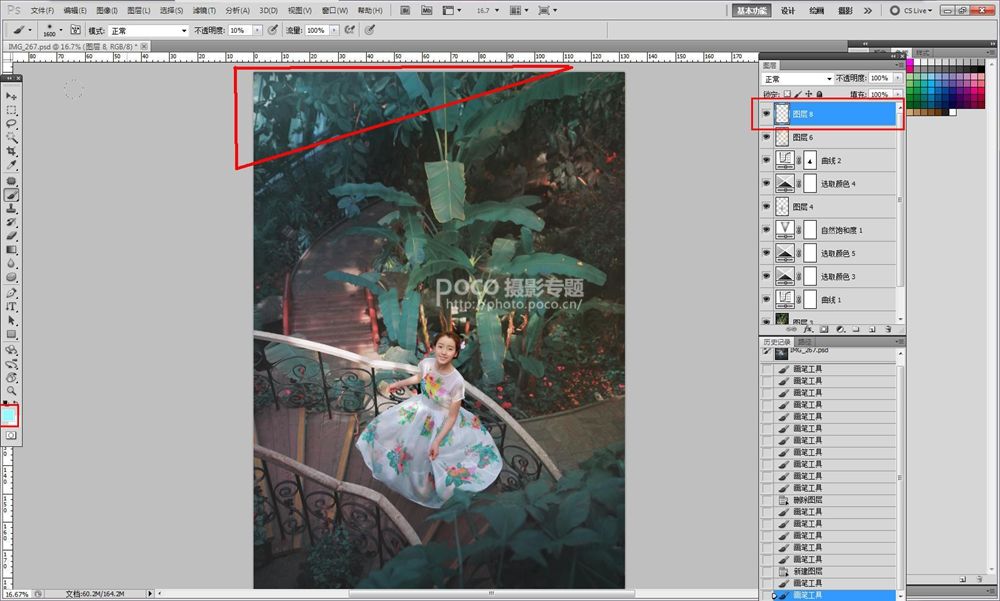
Task: Toggle visibility of 选取颜色 3 layer
Action: coord(766,276)
